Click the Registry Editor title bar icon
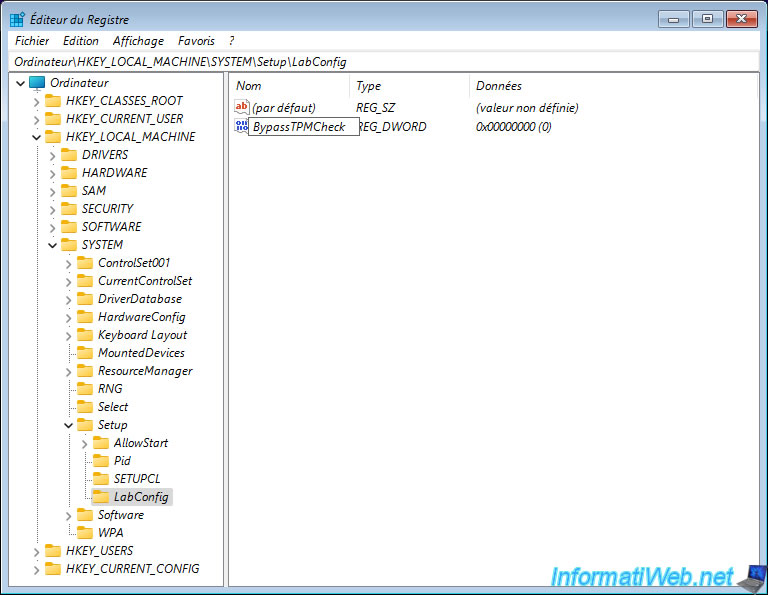768x595 pixels. (x=17, y=19)
